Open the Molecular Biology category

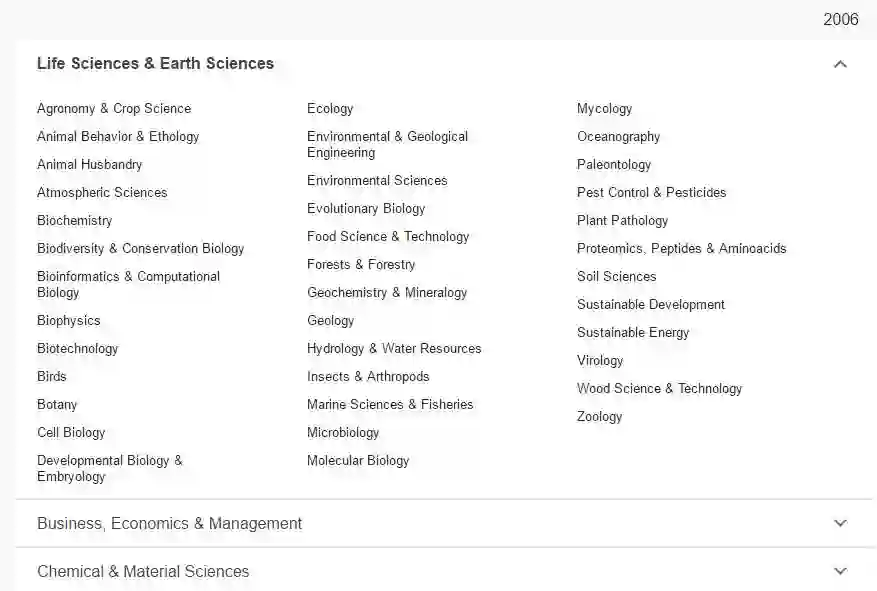pyautogui.click(x=358, y=460)
